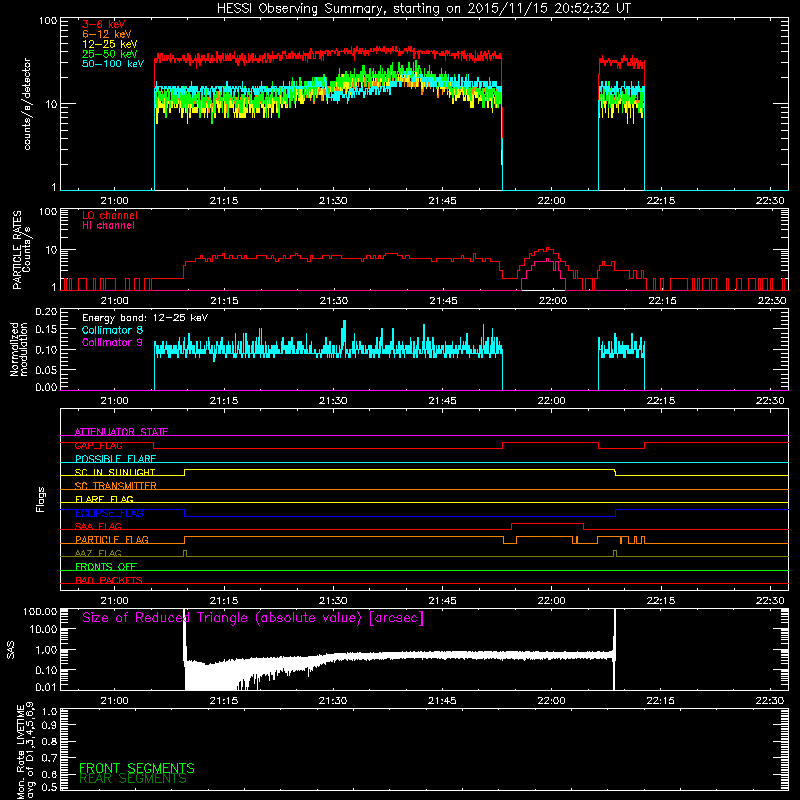This screenshot has width=800, height=800.
Task: Click the 22:15 tick under the Flags plot
Action: [x=661, y=601]
